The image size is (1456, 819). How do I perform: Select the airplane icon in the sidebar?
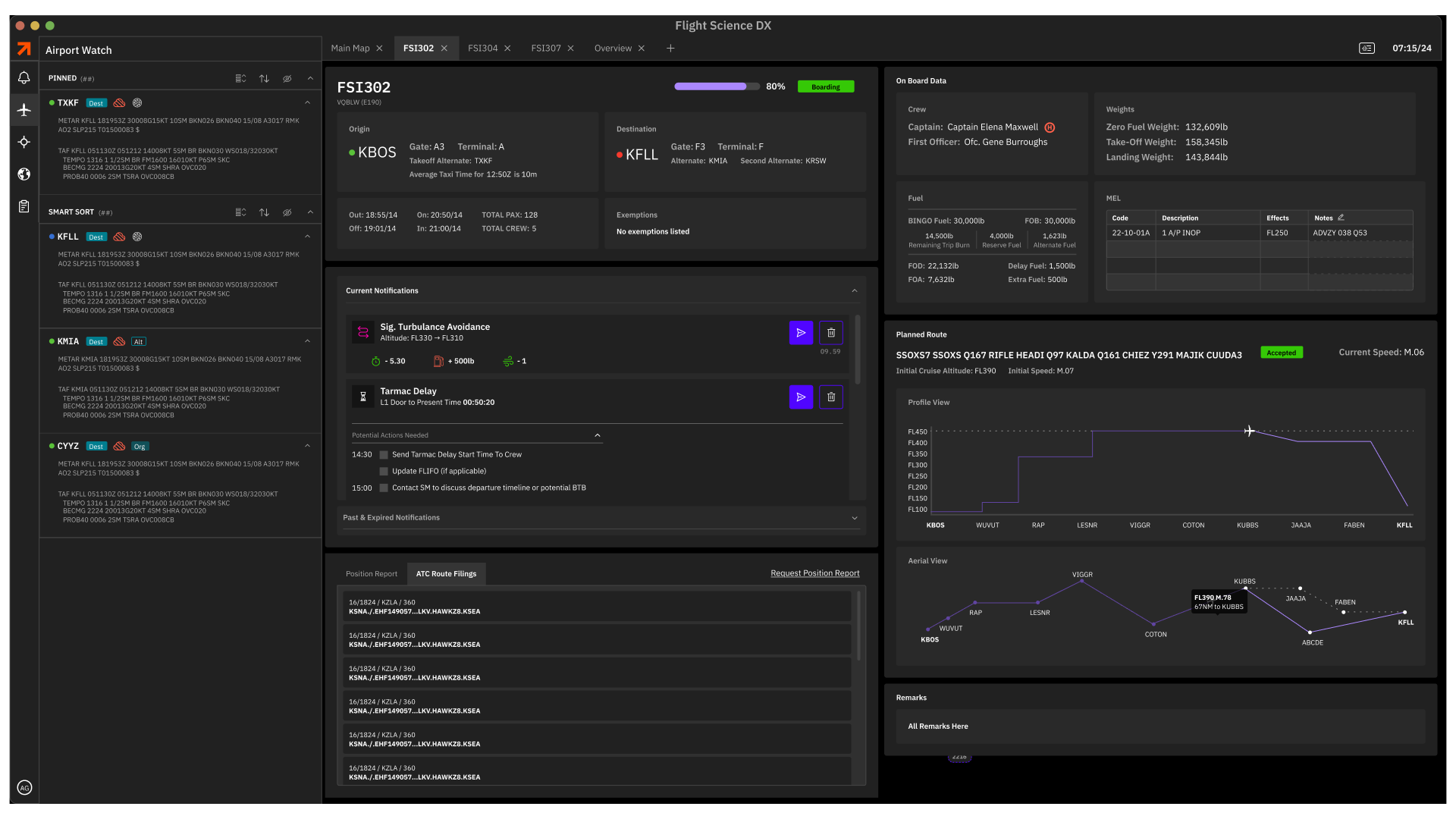[x=24, y=110]
